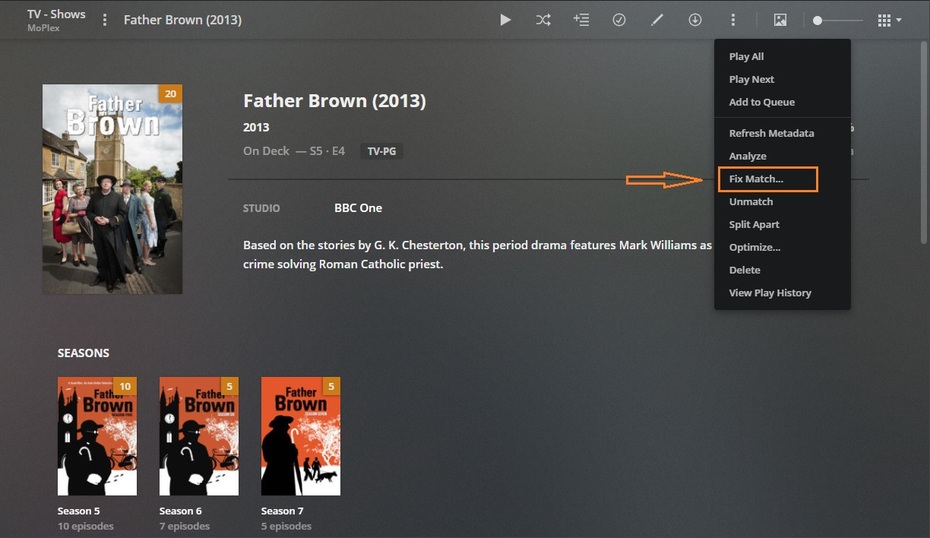The height and width of the screenshot is (538, 930).
Task: Shuffle the Father Brown episodes
Action: click(x=543, y=20)
